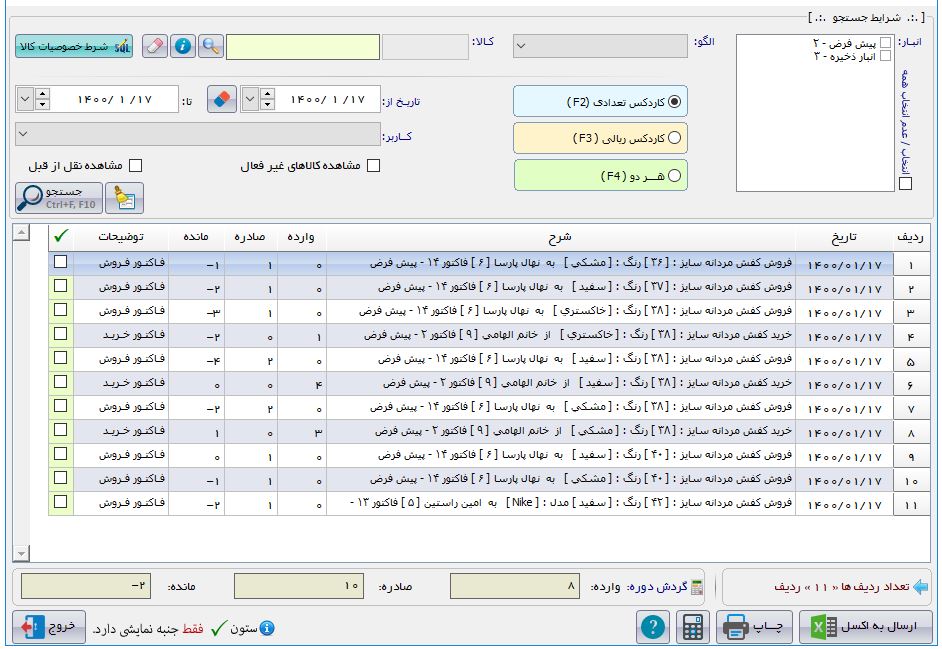This screenshot has width=942, height=649.
Task: Open the calculator icon button
Action: coord(692,627)
